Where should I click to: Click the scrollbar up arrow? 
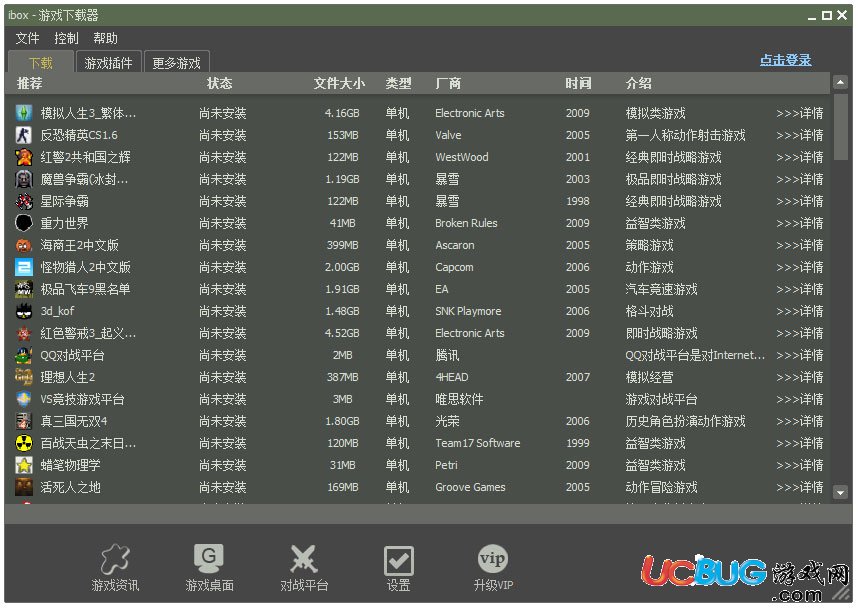pyautogui.click(x=840, y=83)
